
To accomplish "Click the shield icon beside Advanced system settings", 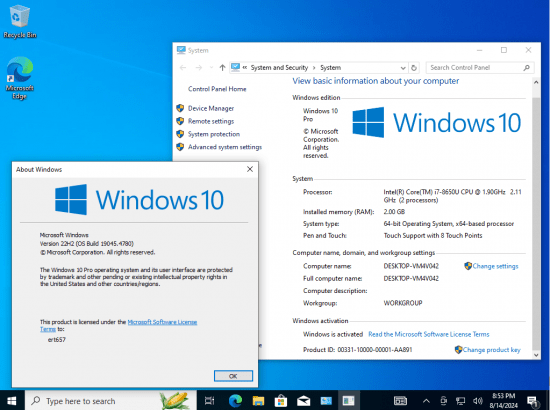I will 180,147.
